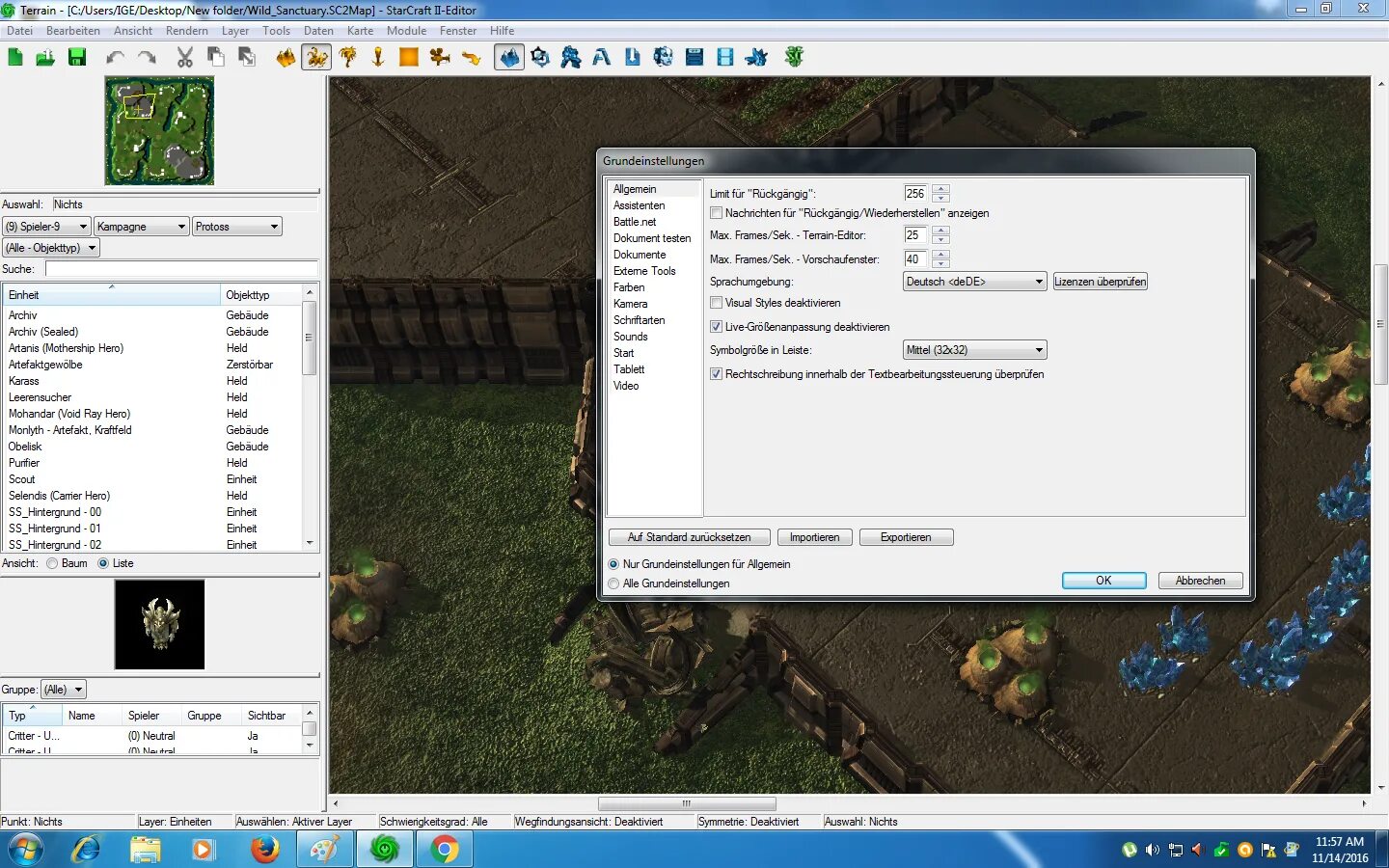The image size is (1389, 868).
Task: Redo the action in the toolbar
Action: (x=147, y=58)
